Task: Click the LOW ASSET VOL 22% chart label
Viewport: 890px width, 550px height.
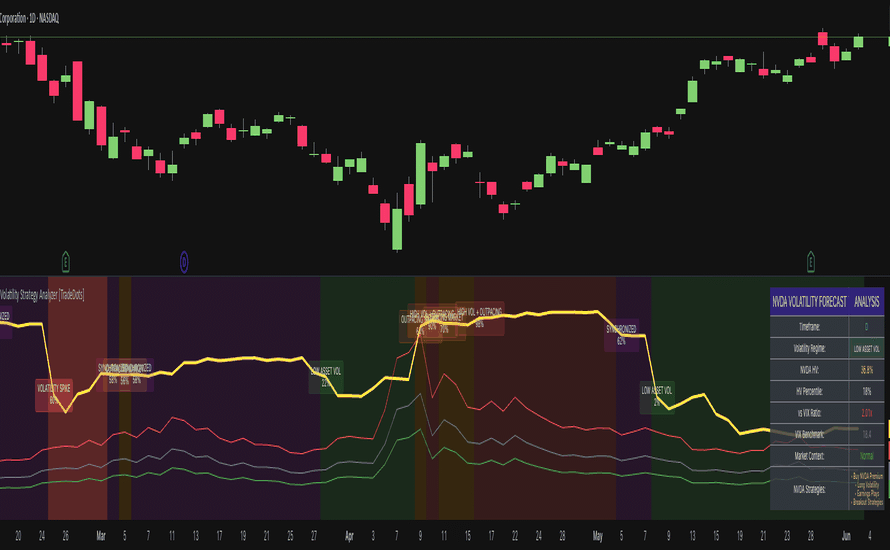Action: (x=326, y=376)
